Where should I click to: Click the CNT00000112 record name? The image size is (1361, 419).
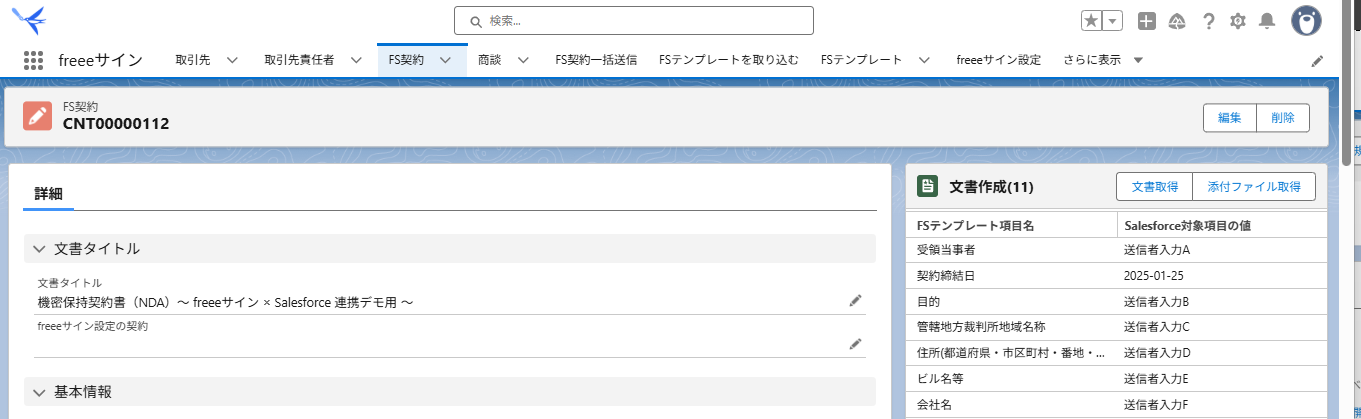click(x=116, y=124)
